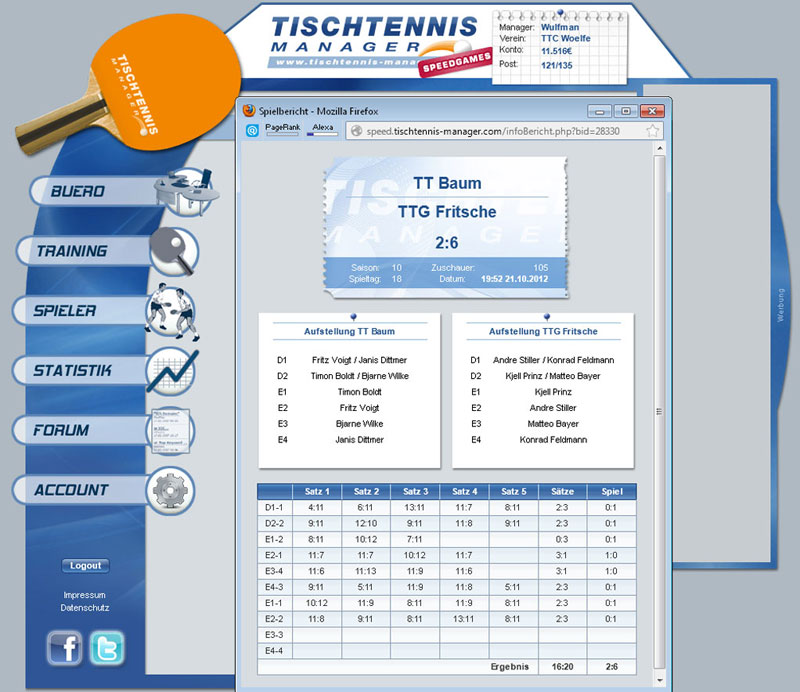Click the date 19:52 21.10.2012
The height and width of the screenshot is (692, 800).
(514, 279)
